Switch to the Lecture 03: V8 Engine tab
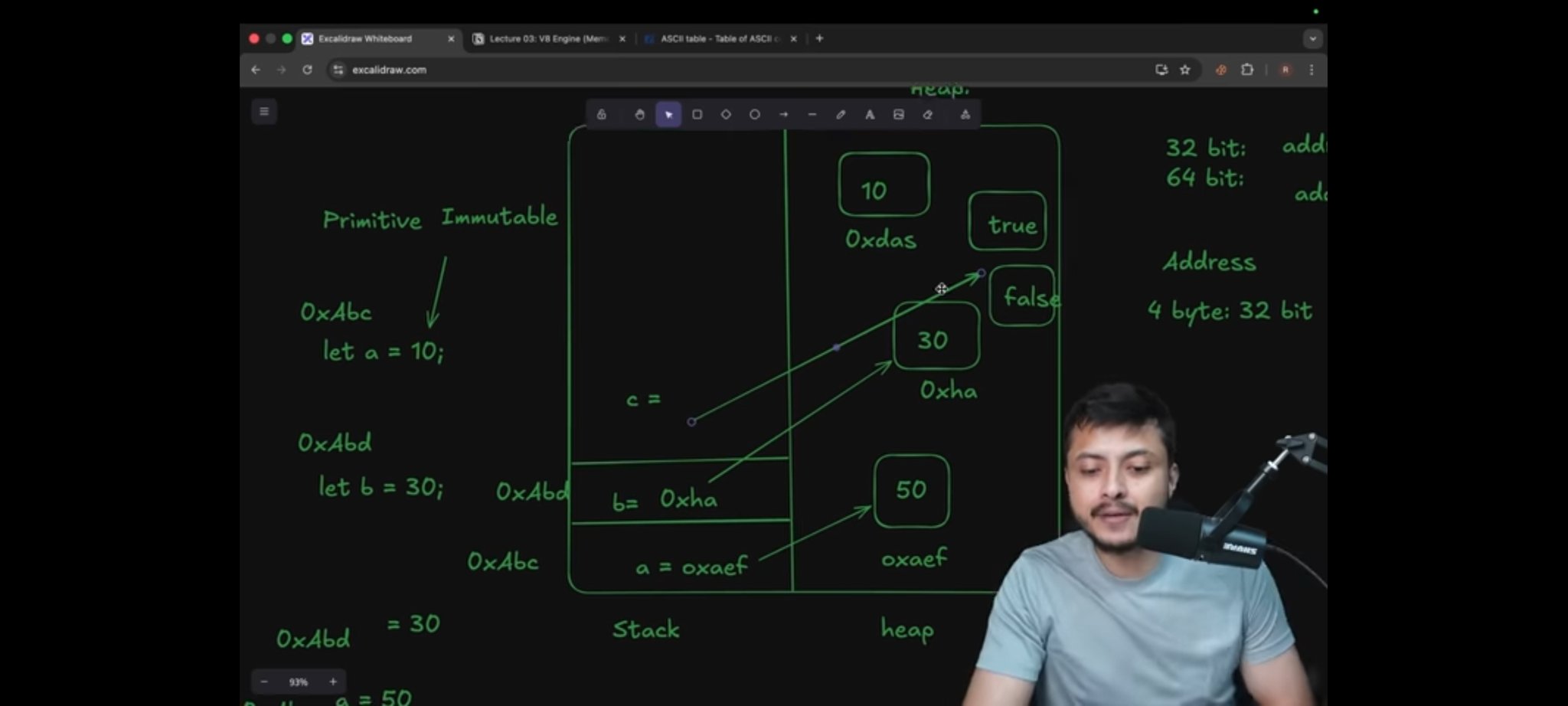 pyautogui.click(x=549, y=38)
